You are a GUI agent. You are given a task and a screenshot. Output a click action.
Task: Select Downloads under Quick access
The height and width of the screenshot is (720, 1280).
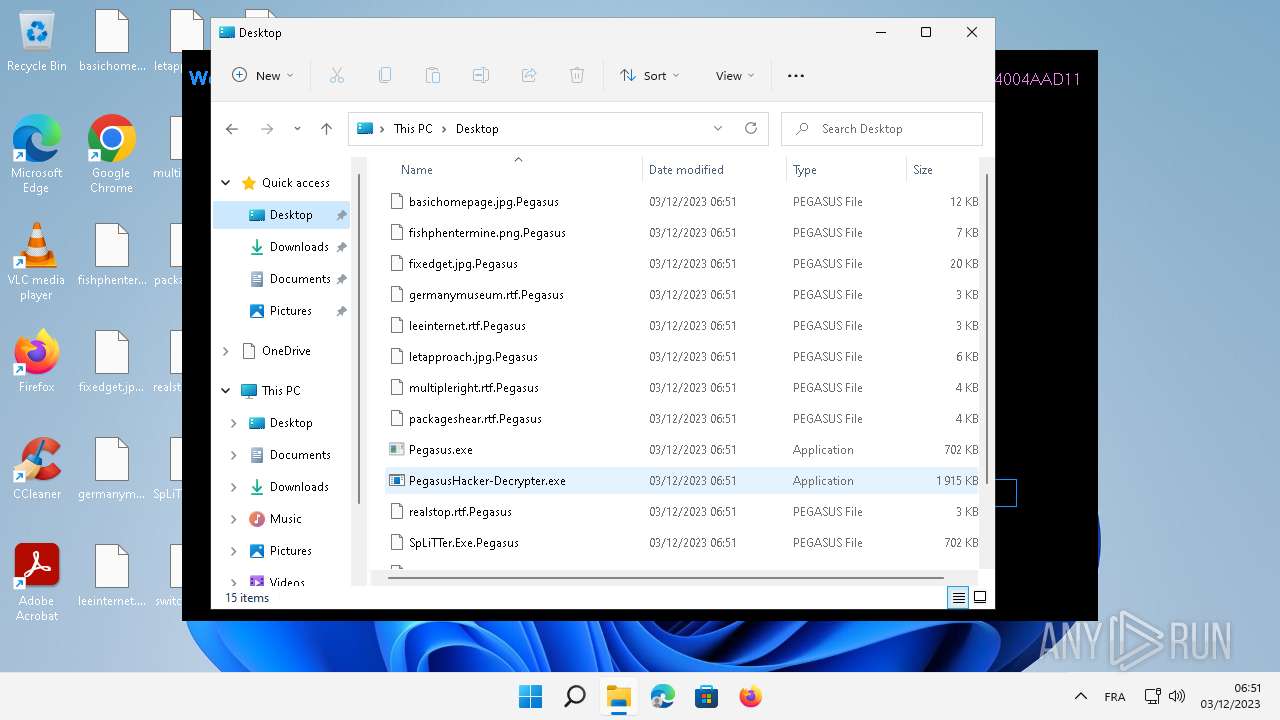tap(281, 247)
